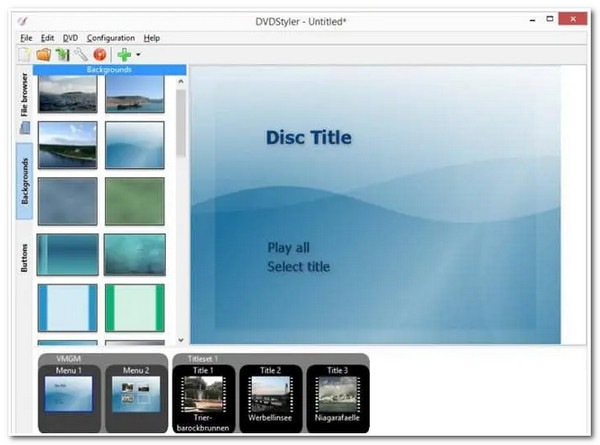The height and width of the screenshot is (445, 600).
Task: Click the Select title menu button
Action: tap(298, 267)
